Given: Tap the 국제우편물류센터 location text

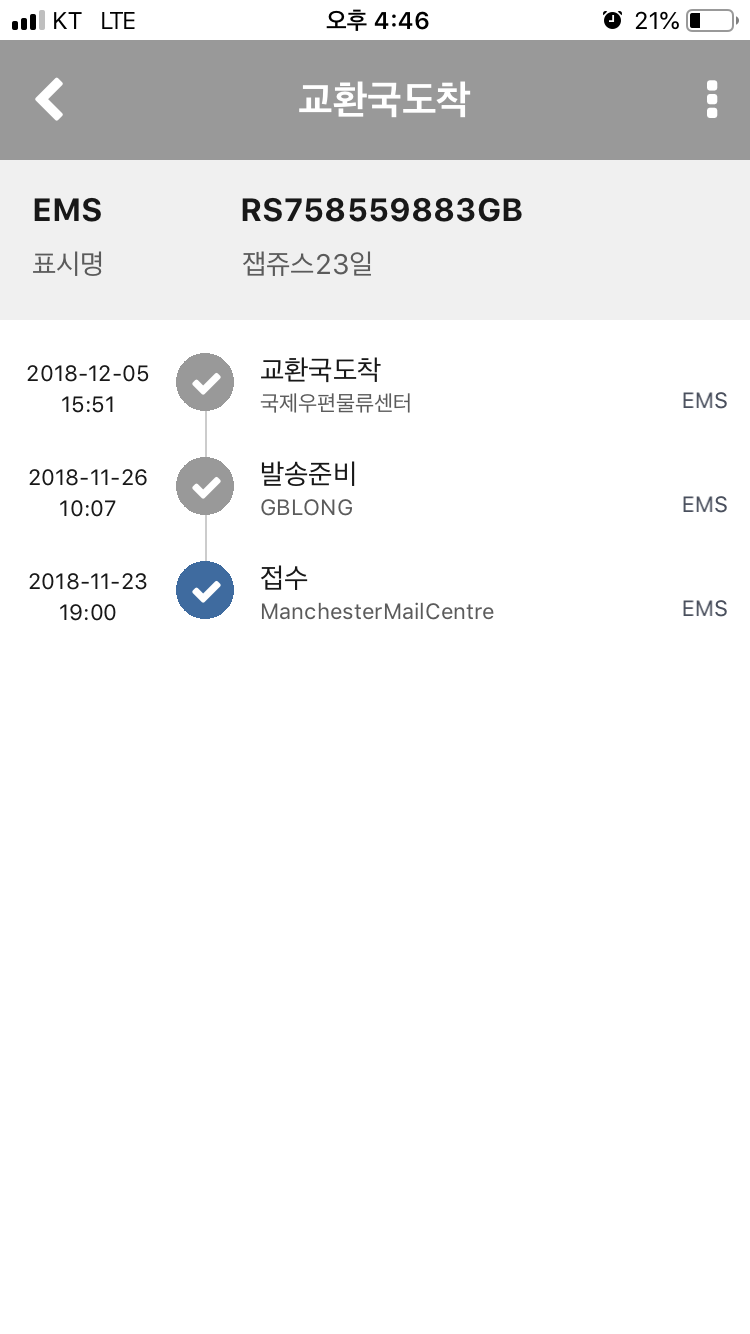Looking at the screenshot, I should click(336, 403).
